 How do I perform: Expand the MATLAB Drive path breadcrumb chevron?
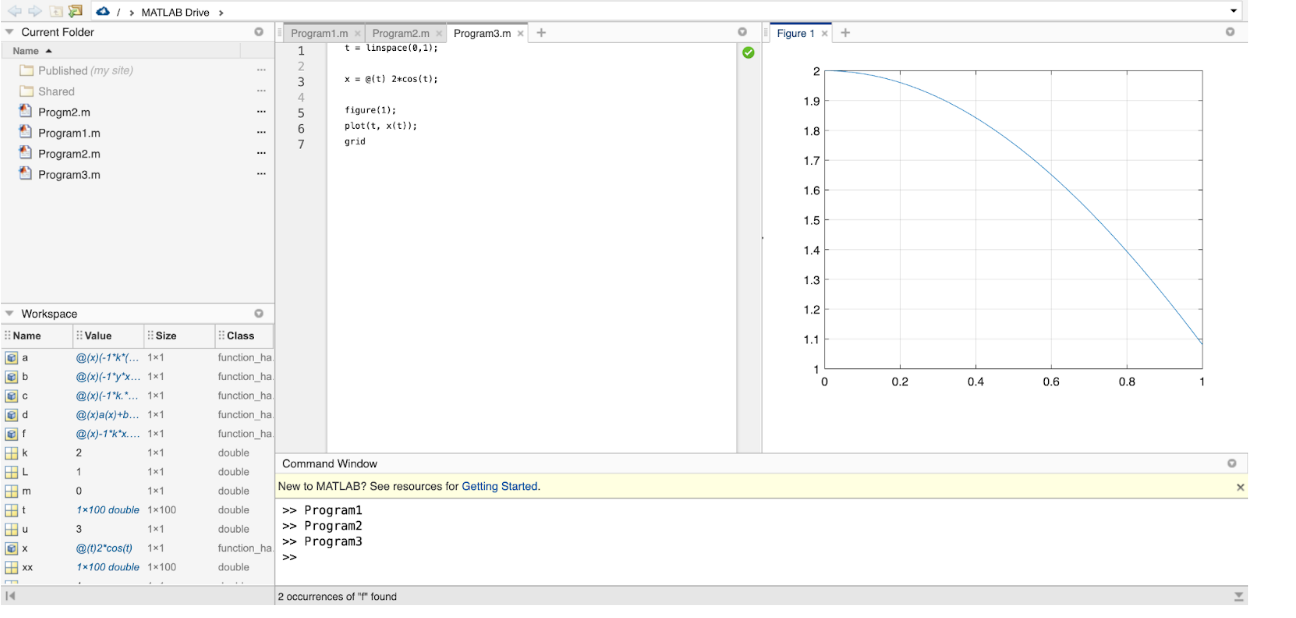click(221, 12)
